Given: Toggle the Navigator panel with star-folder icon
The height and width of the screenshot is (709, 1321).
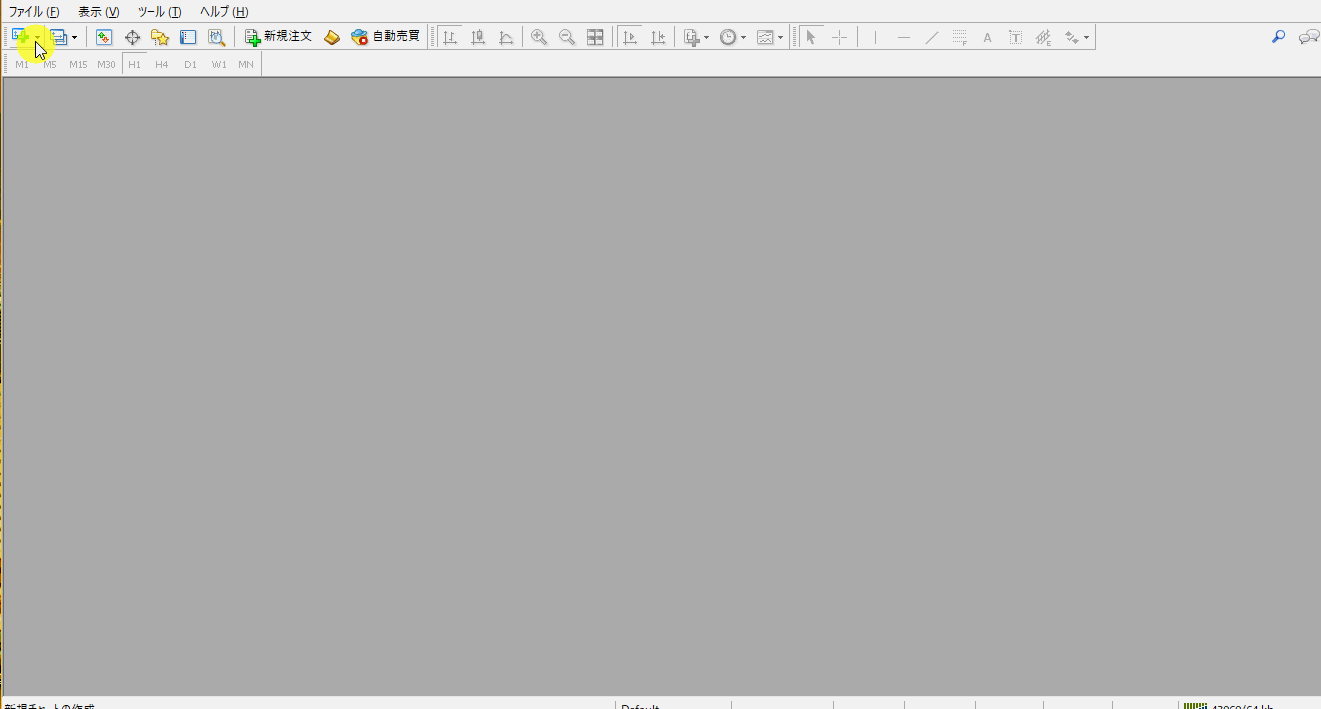Looking at the screenshot, I should click(x=160, y=37).
